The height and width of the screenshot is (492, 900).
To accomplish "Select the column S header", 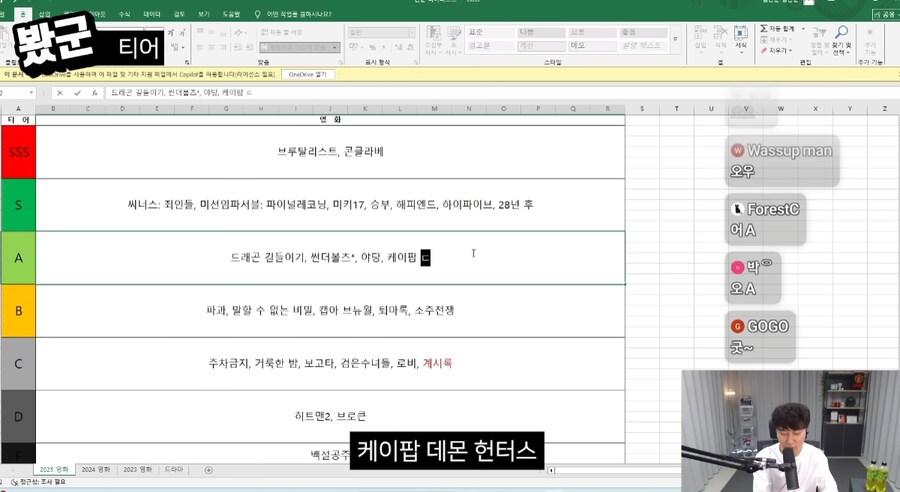I will coord(642,109).
